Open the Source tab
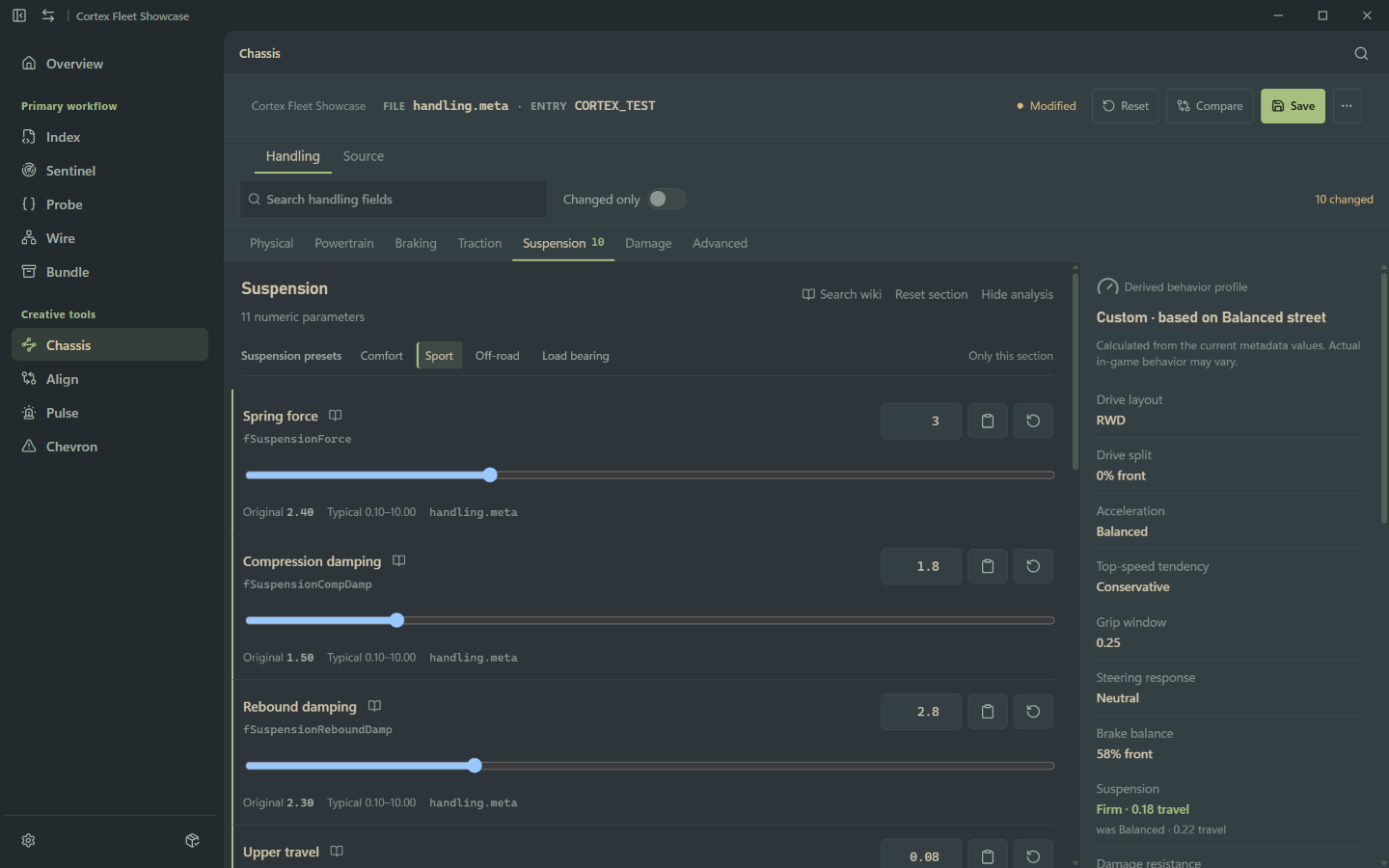Viewport: 1389px width, 868px height. (x=364, y=156)
